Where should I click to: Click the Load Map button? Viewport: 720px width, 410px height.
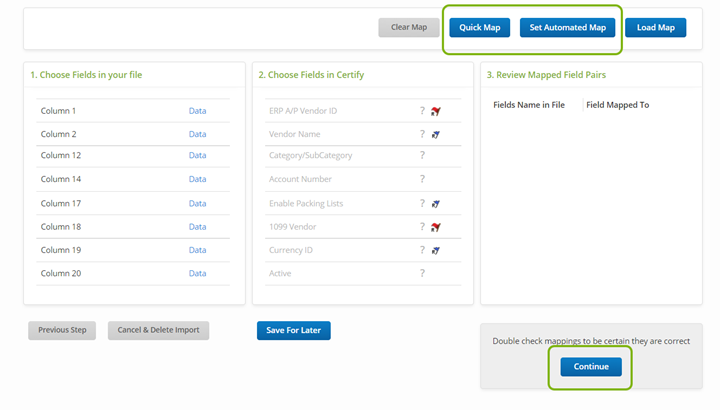(655, 28)
